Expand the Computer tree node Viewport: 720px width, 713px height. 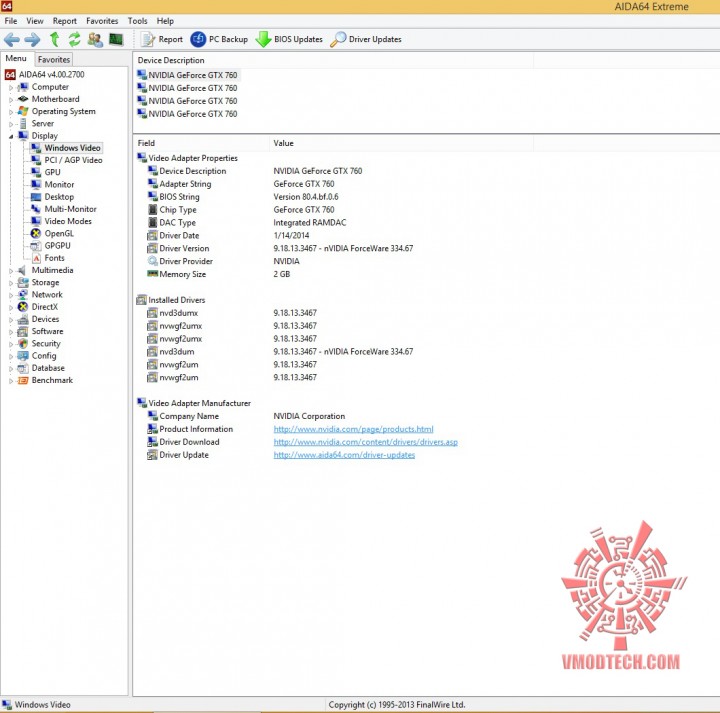click(x=11, y=87)
